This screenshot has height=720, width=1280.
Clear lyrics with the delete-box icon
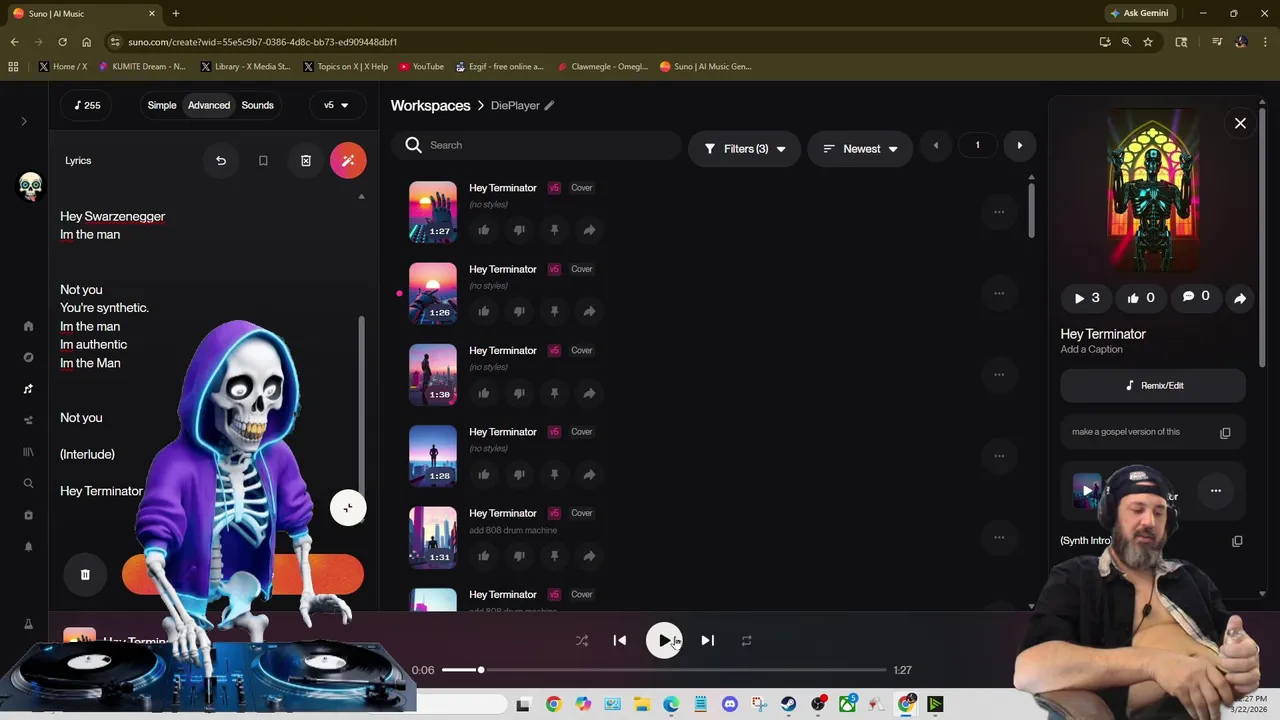click(x=306, y=160)
